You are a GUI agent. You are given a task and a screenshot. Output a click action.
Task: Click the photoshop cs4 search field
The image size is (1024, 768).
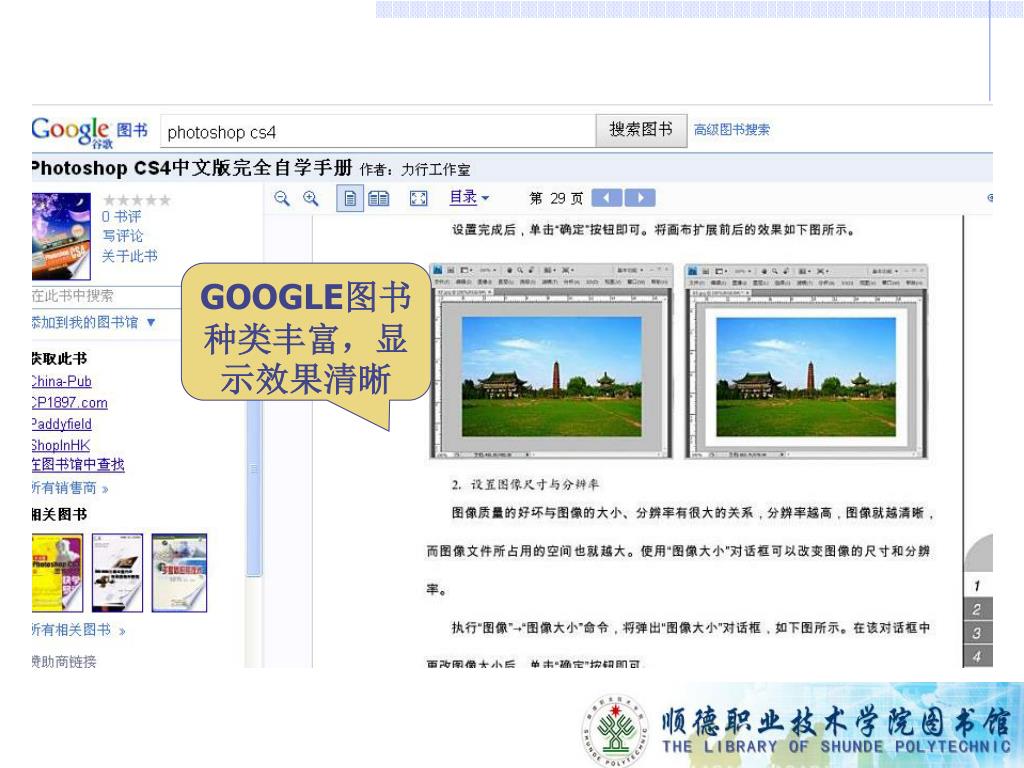click(x=377, y=132)
